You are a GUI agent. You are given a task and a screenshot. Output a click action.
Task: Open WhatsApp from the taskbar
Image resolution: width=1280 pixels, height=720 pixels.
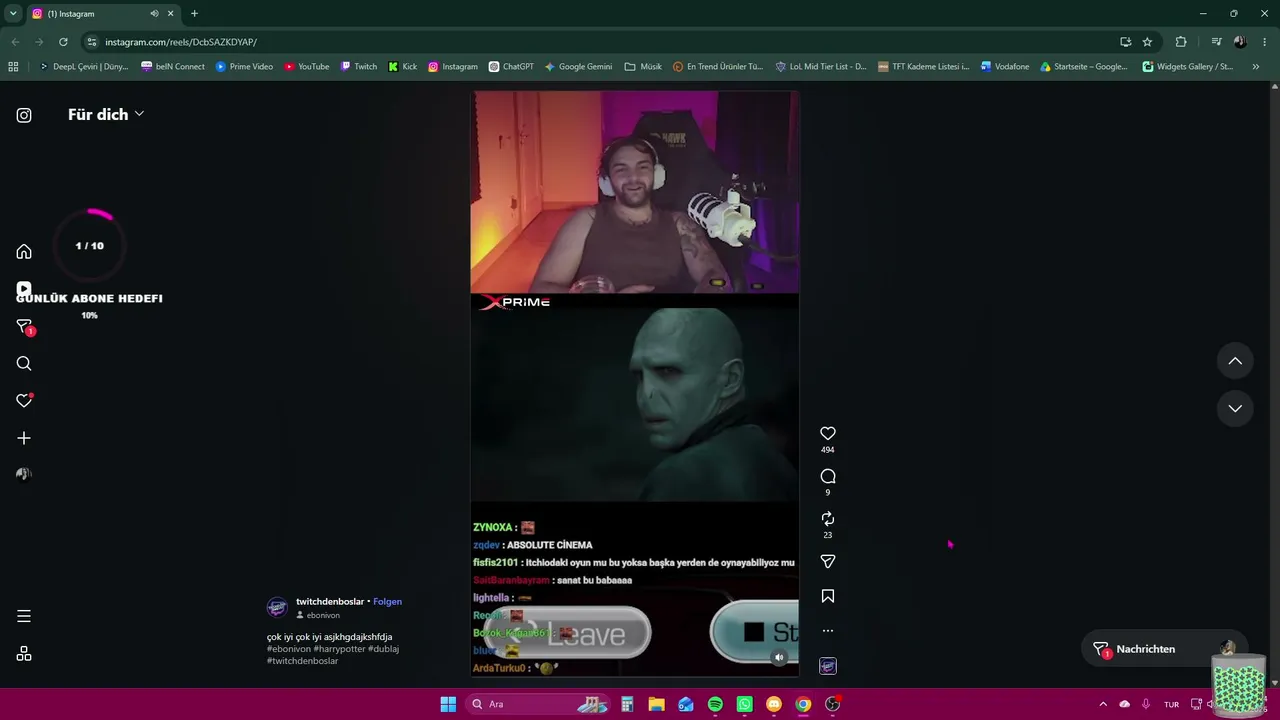click(744, 704)
